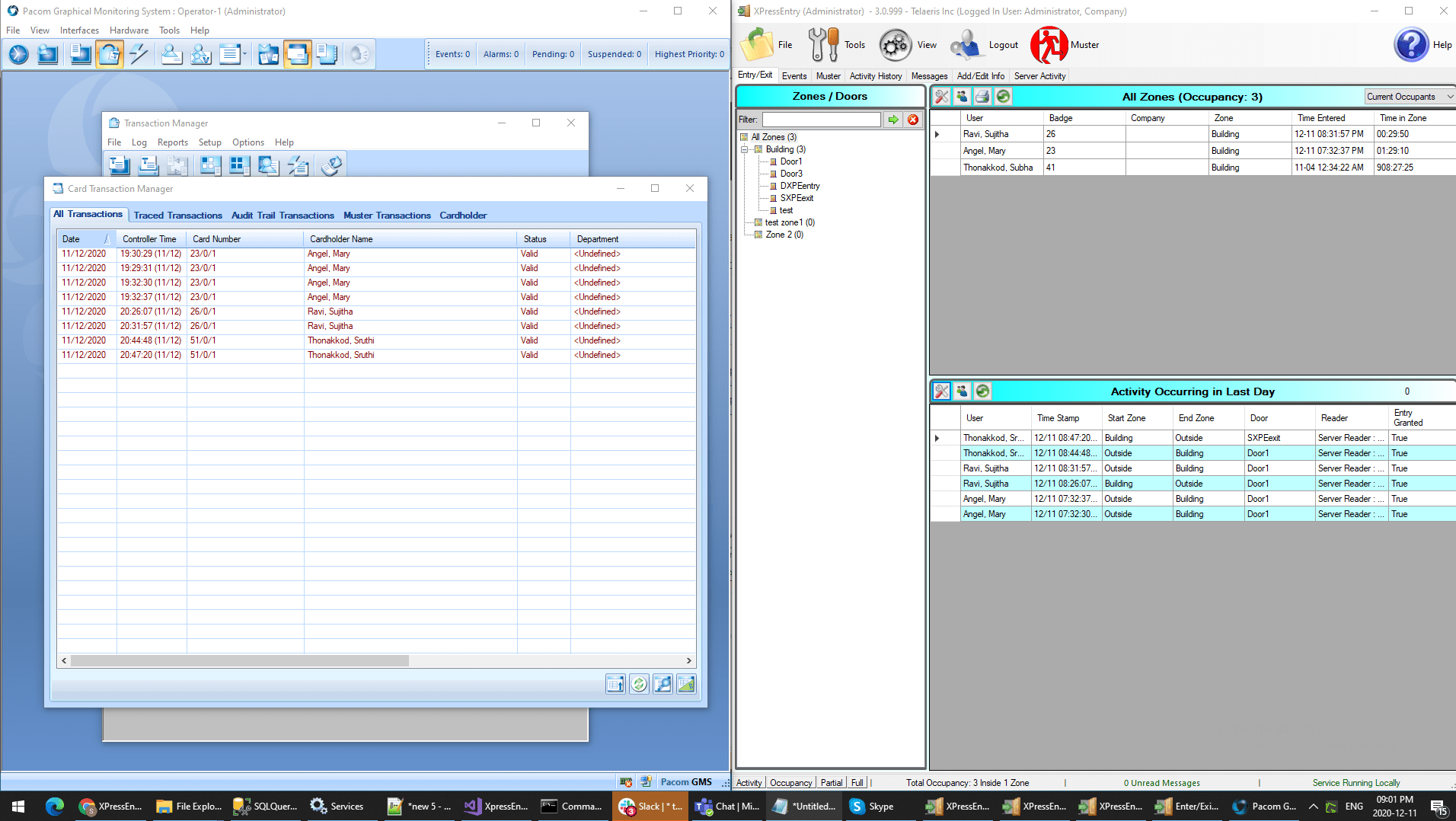Clear the zone filter with red X

pyautogui.click(x=913, y=120)
